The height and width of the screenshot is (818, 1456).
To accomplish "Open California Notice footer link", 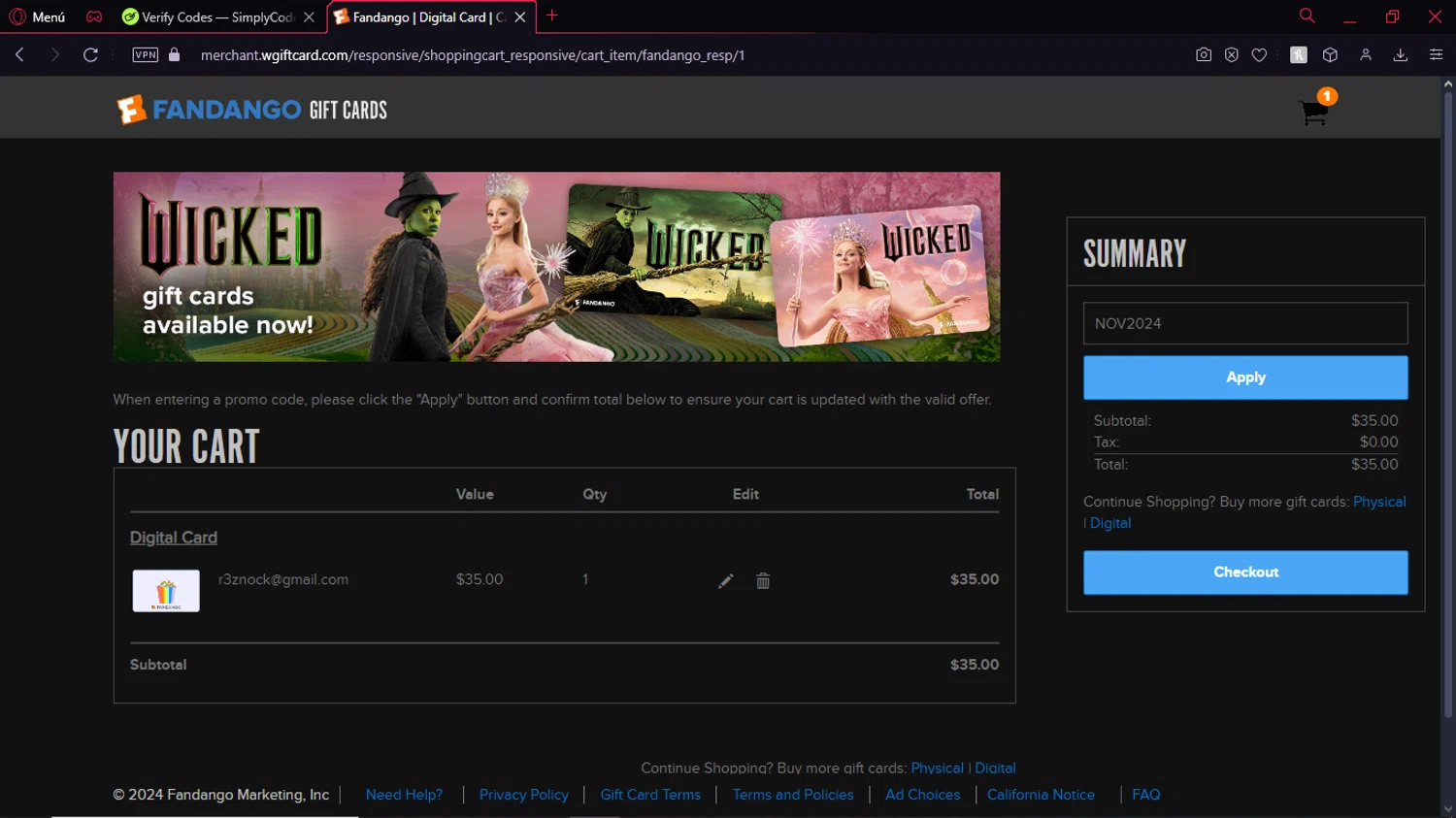I will point(1041,795).
